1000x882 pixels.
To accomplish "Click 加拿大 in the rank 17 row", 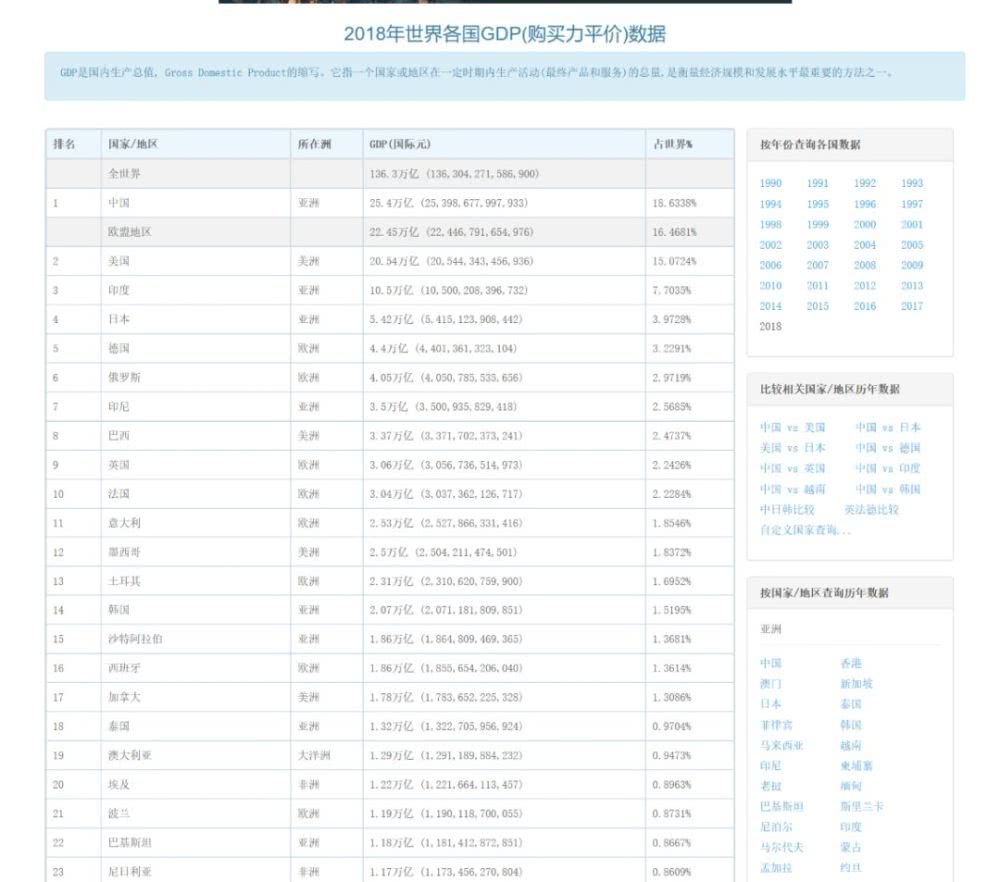I will (124, 697).
